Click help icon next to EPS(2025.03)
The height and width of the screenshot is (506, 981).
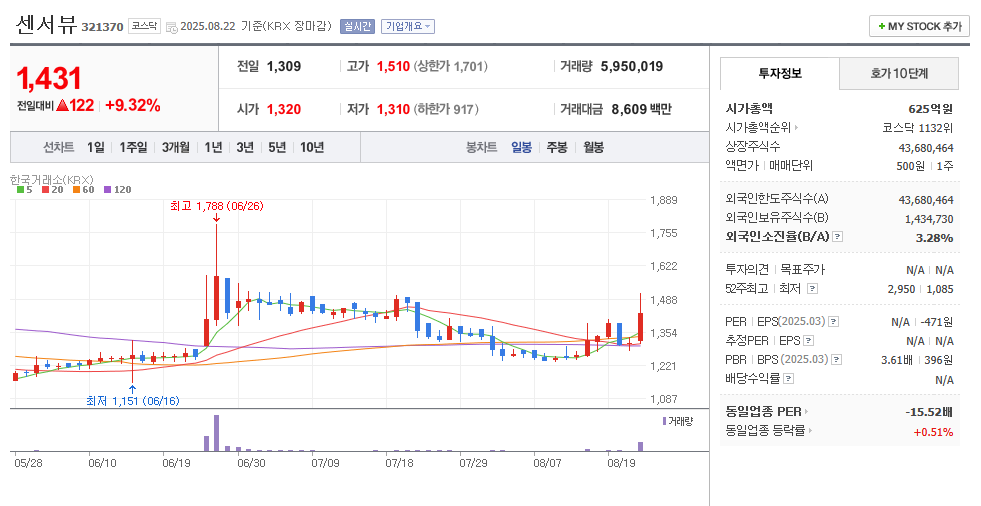[833, 322]
